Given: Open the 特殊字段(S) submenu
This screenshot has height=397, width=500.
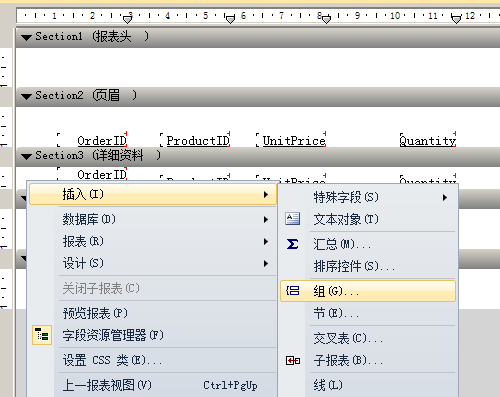Looking at the screenshot, I should pyautogui.click(x=368, y=197).
